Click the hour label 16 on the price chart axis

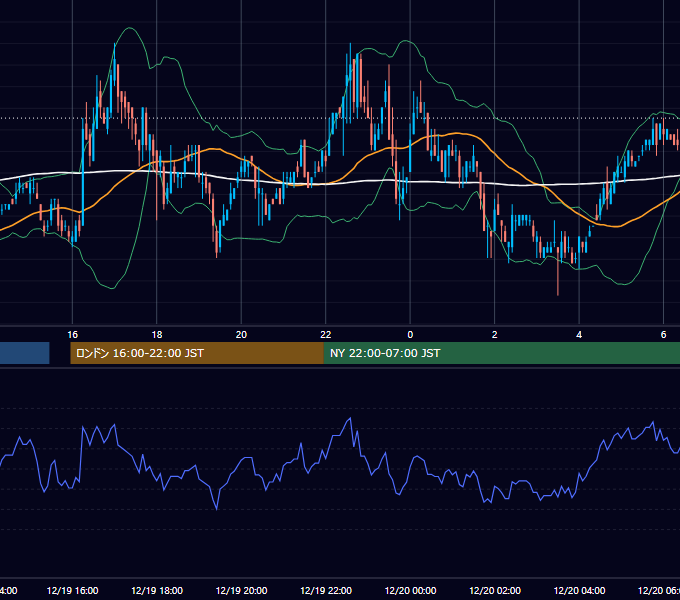tap(72, 334)
